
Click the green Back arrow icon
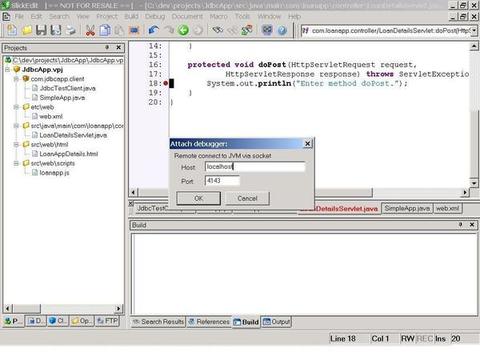(183, 30)
